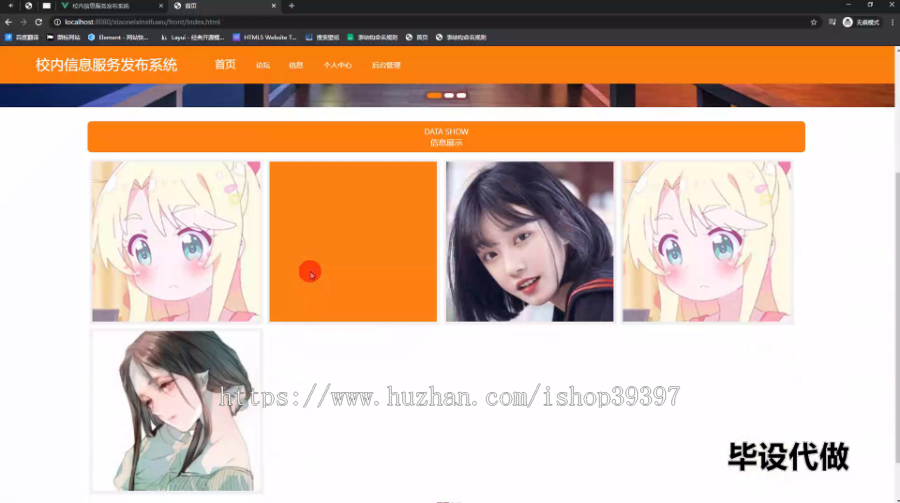This screenshot has height=503, width=900.
Task: Click the 校内信息服务发布系统 site title
Action: point(106,65)
